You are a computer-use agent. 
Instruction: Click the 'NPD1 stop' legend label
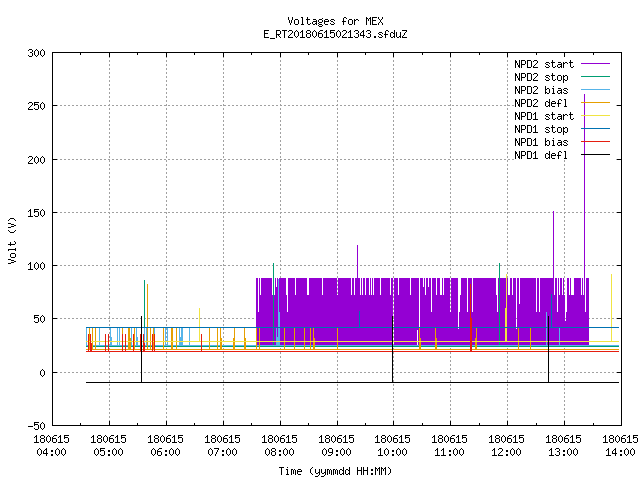(541, 129)
